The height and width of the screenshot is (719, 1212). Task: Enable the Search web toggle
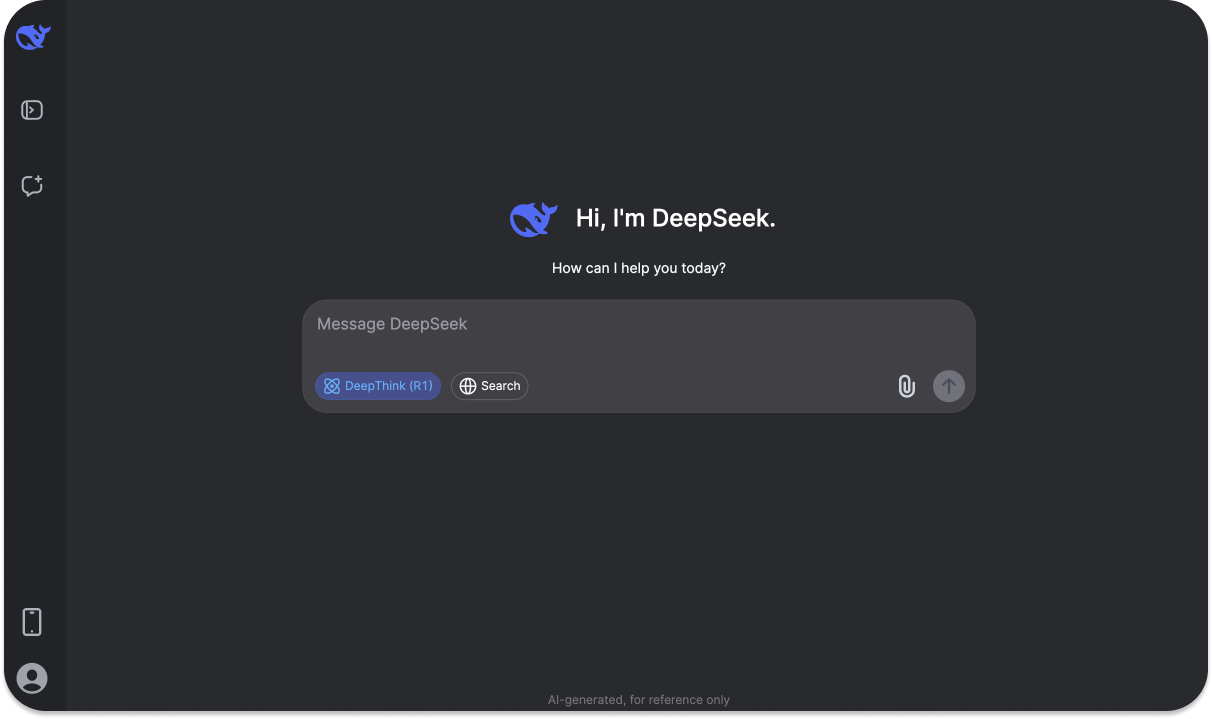point(489,386)
